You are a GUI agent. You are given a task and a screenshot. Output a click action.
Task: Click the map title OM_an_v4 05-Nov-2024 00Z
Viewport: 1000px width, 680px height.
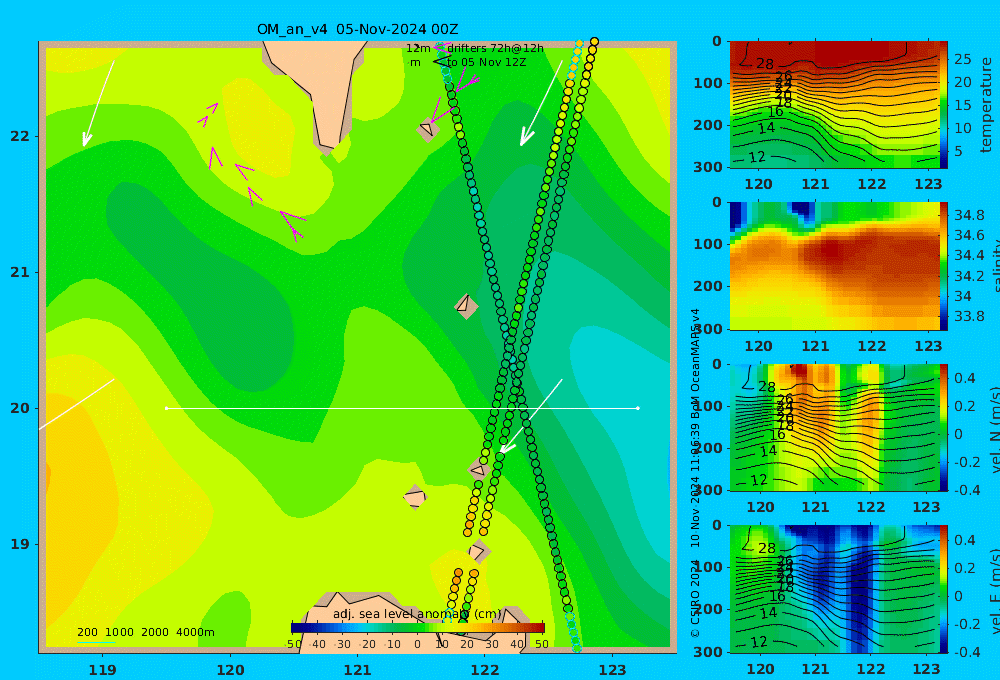click(357, 29)
